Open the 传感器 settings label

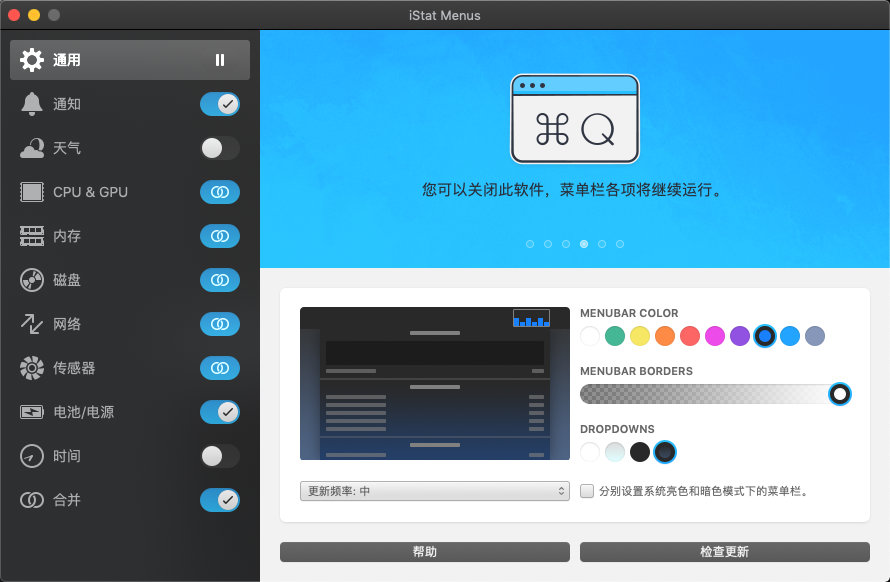(x=74, y=368)
